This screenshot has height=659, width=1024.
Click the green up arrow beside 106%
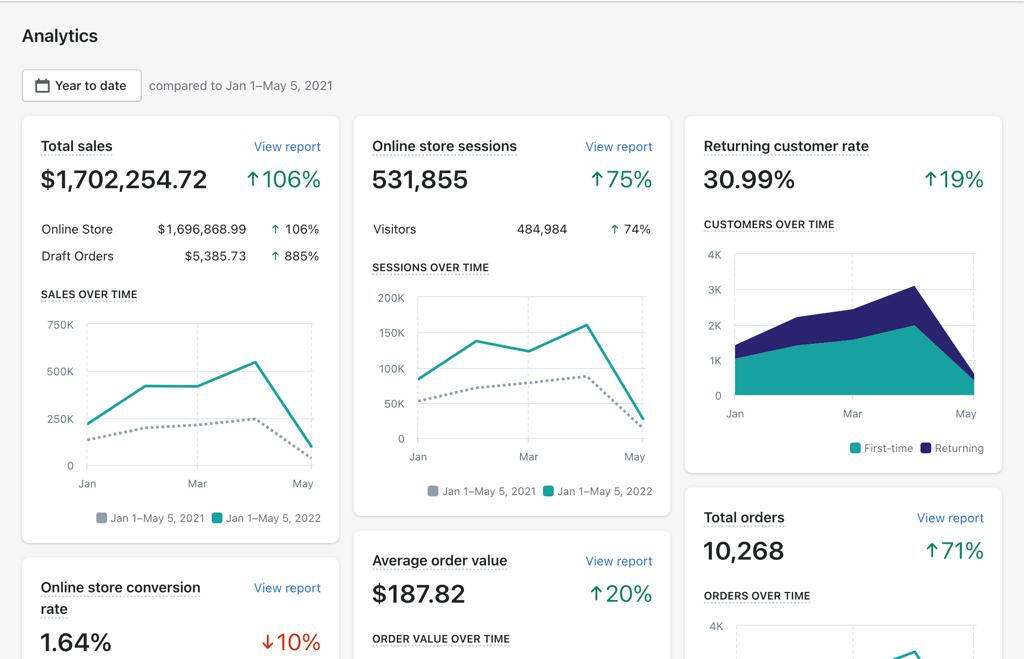253,179
